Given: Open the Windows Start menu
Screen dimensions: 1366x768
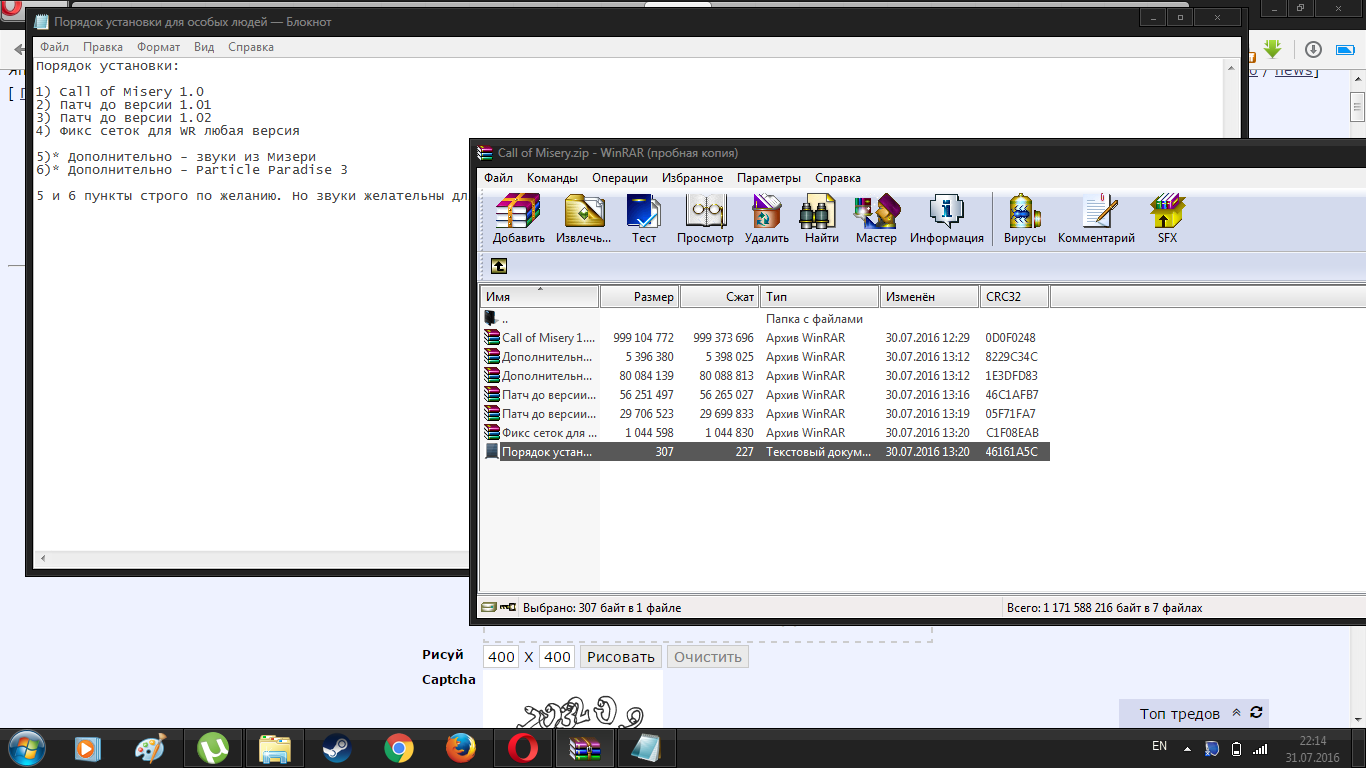Looking at the screenshot, I should pos(25,748).
